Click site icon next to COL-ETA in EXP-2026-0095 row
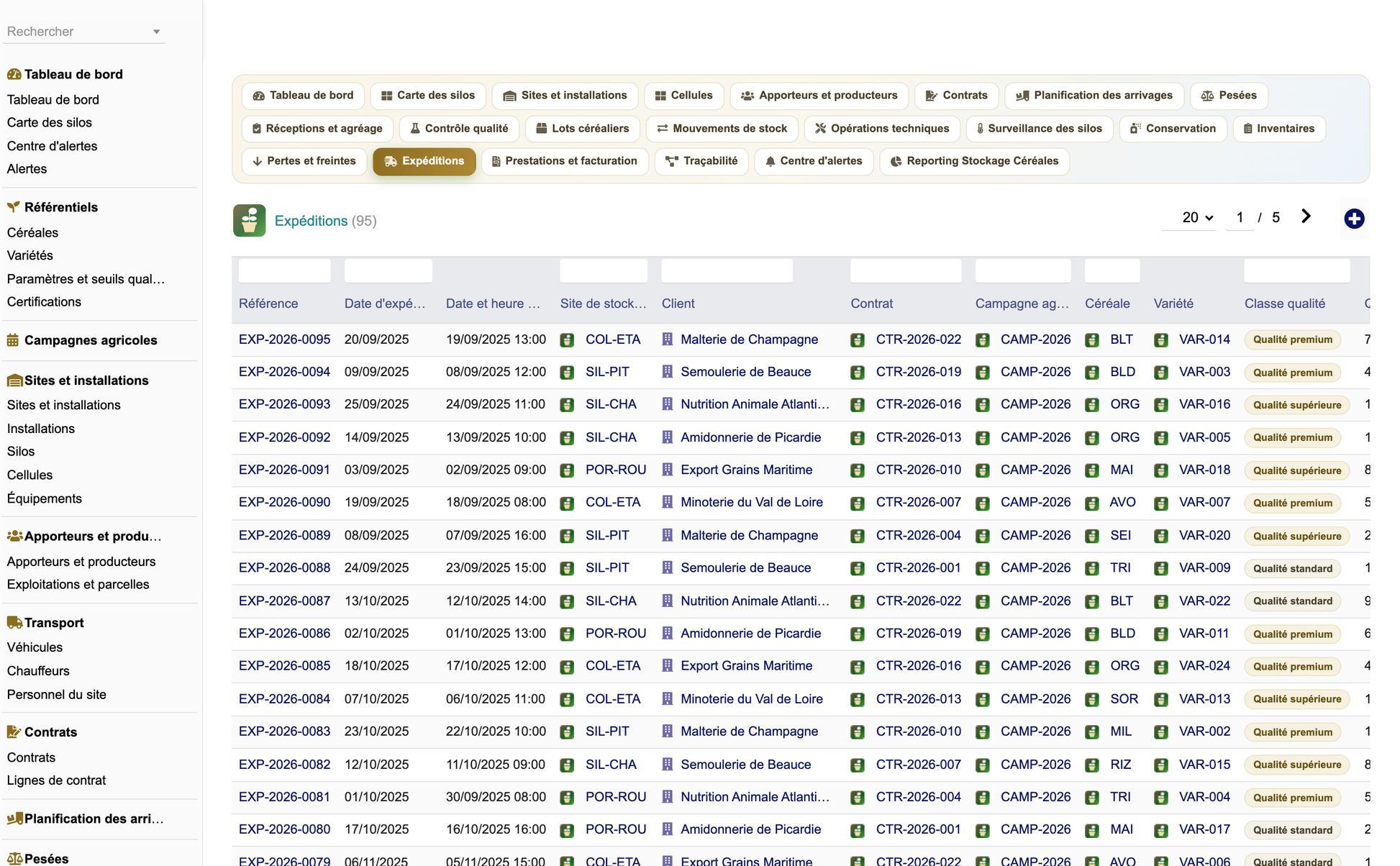The height and width of the screenshot is (866, 1400). click(x=567, y=340)
